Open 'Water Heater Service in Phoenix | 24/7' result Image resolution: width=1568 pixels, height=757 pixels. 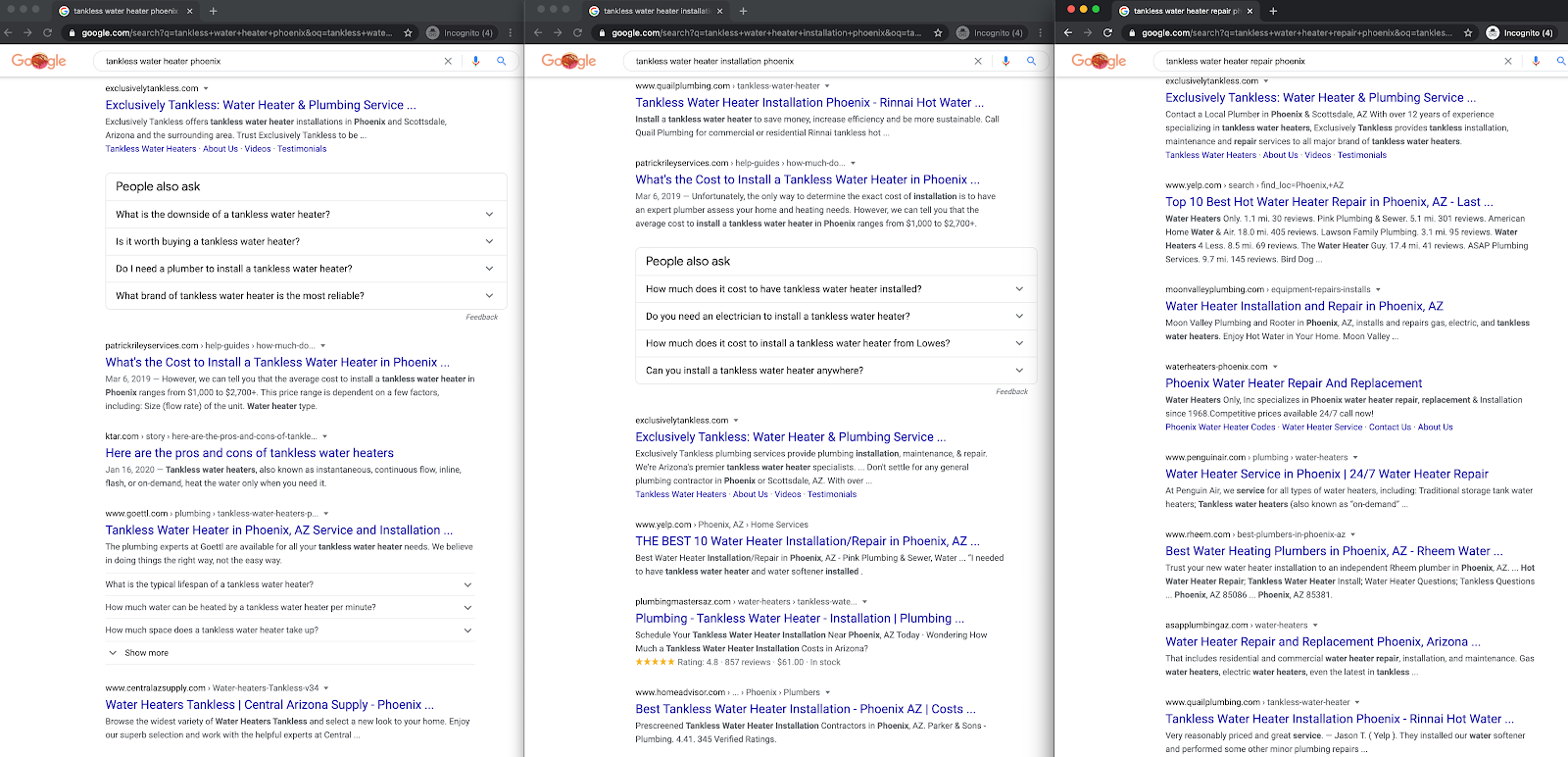click(x=1327, y=474)
